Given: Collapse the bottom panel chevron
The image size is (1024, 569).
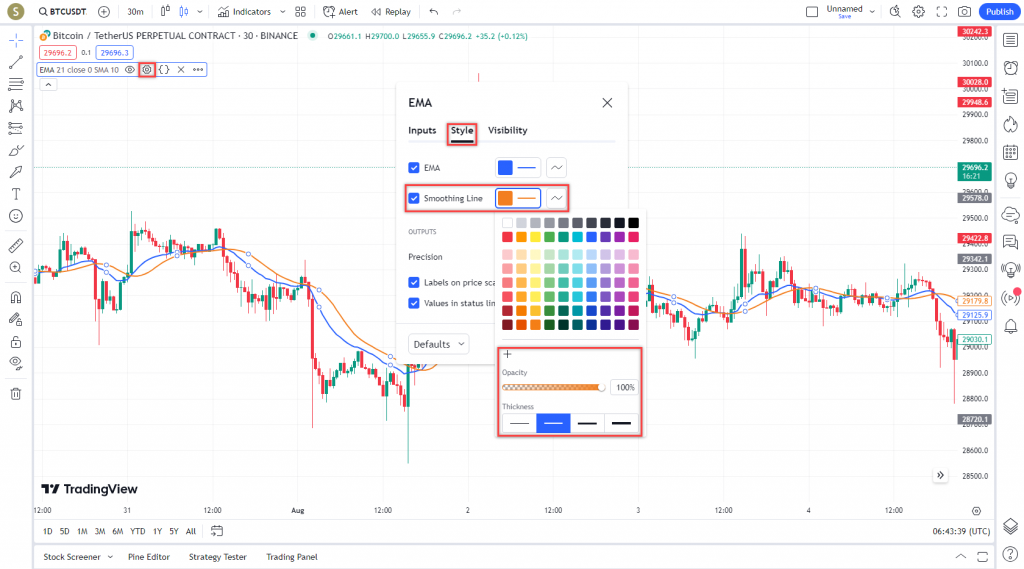Looking at the screenshot, I should (x=961, y=557).
